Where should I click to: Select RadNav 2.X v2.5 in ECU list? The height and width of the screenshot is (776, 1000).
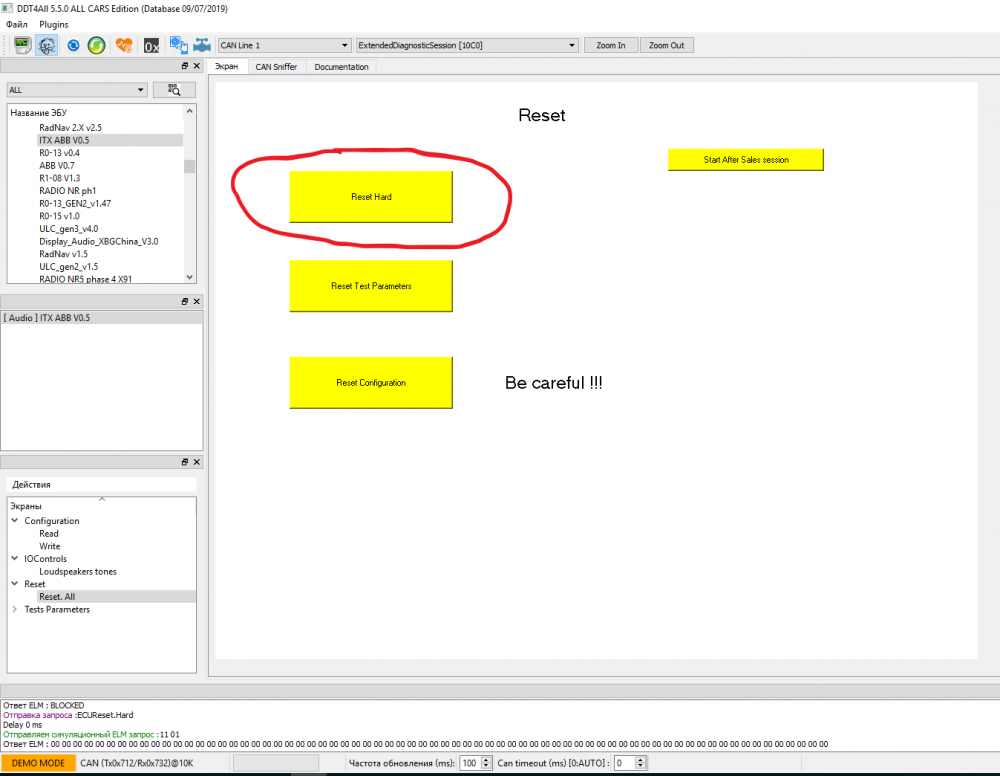point(70,128)
